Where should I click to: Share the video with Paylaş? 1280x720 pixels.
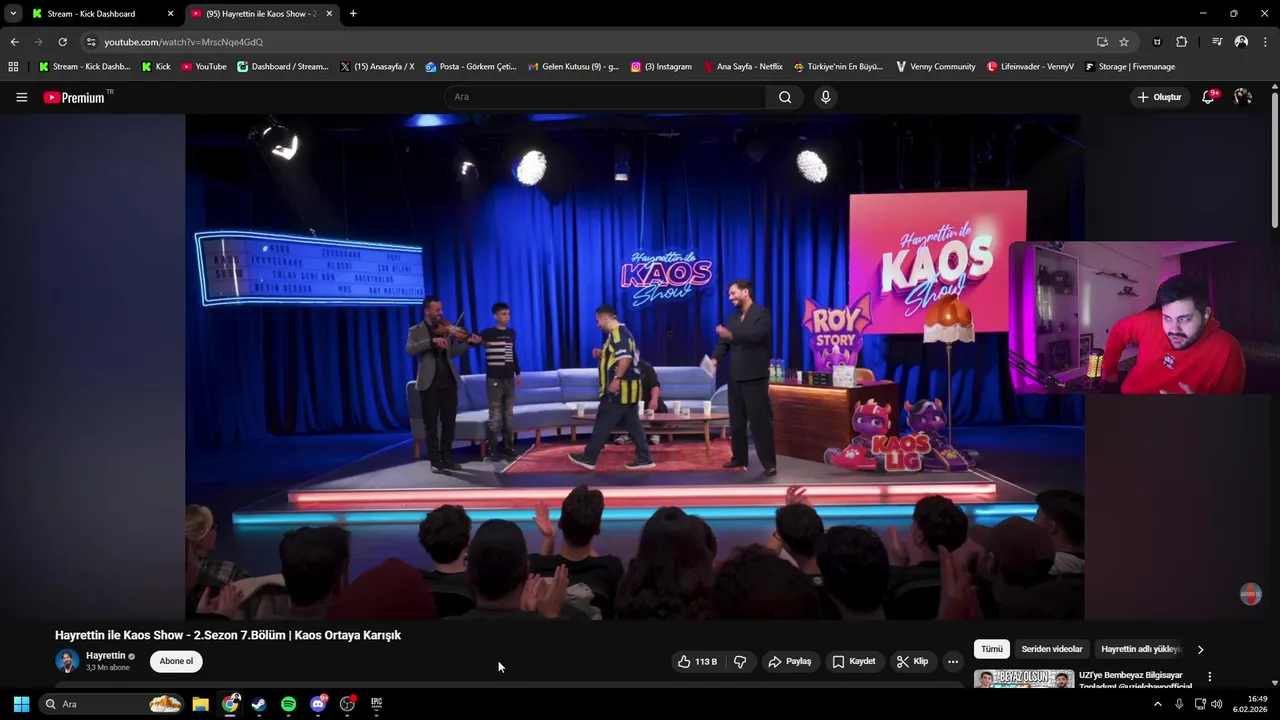coord(789,661)
